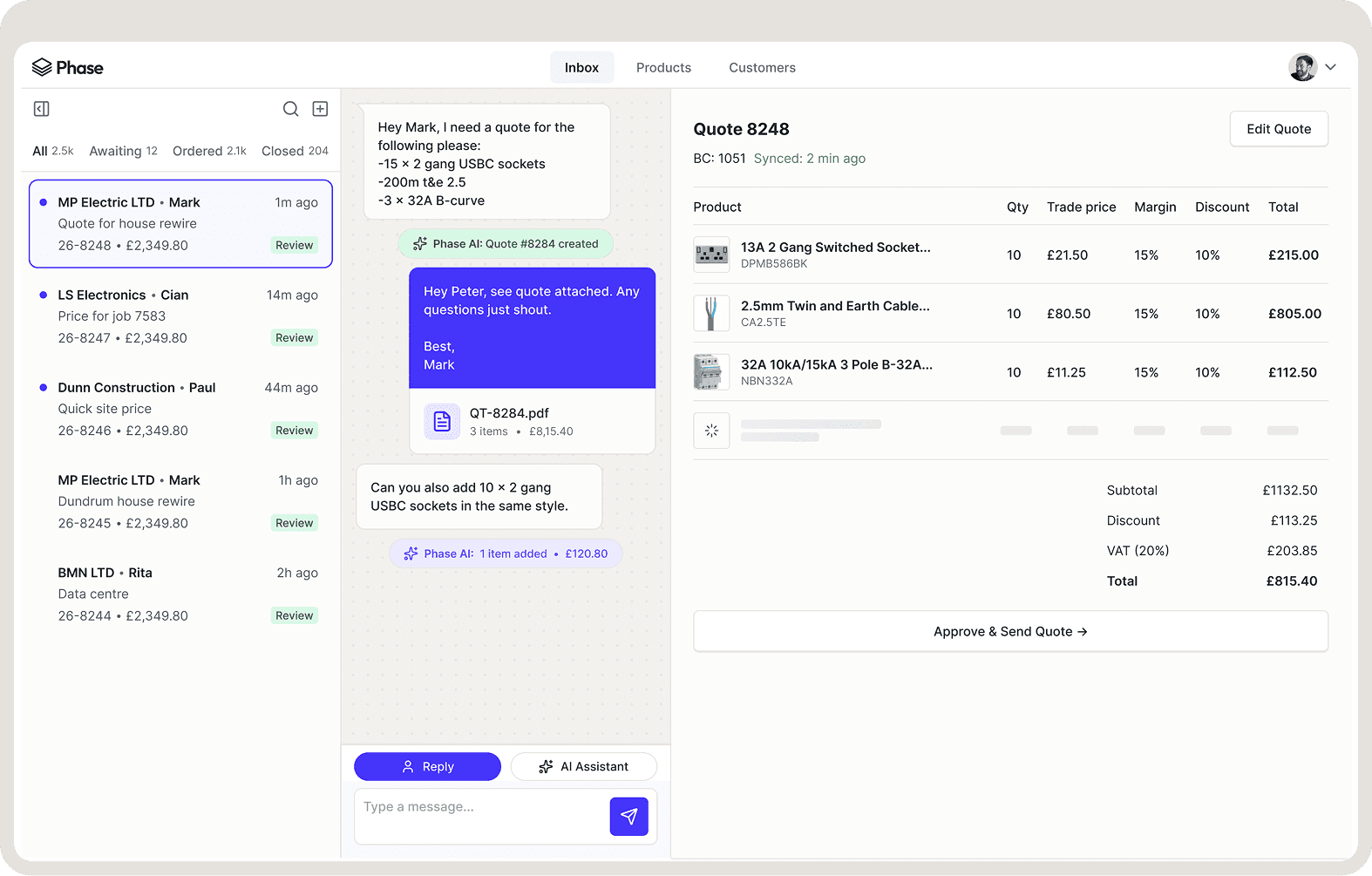Click Total £815.40 value
Screen dimensions: 1372x876
tap(1292, 581)
